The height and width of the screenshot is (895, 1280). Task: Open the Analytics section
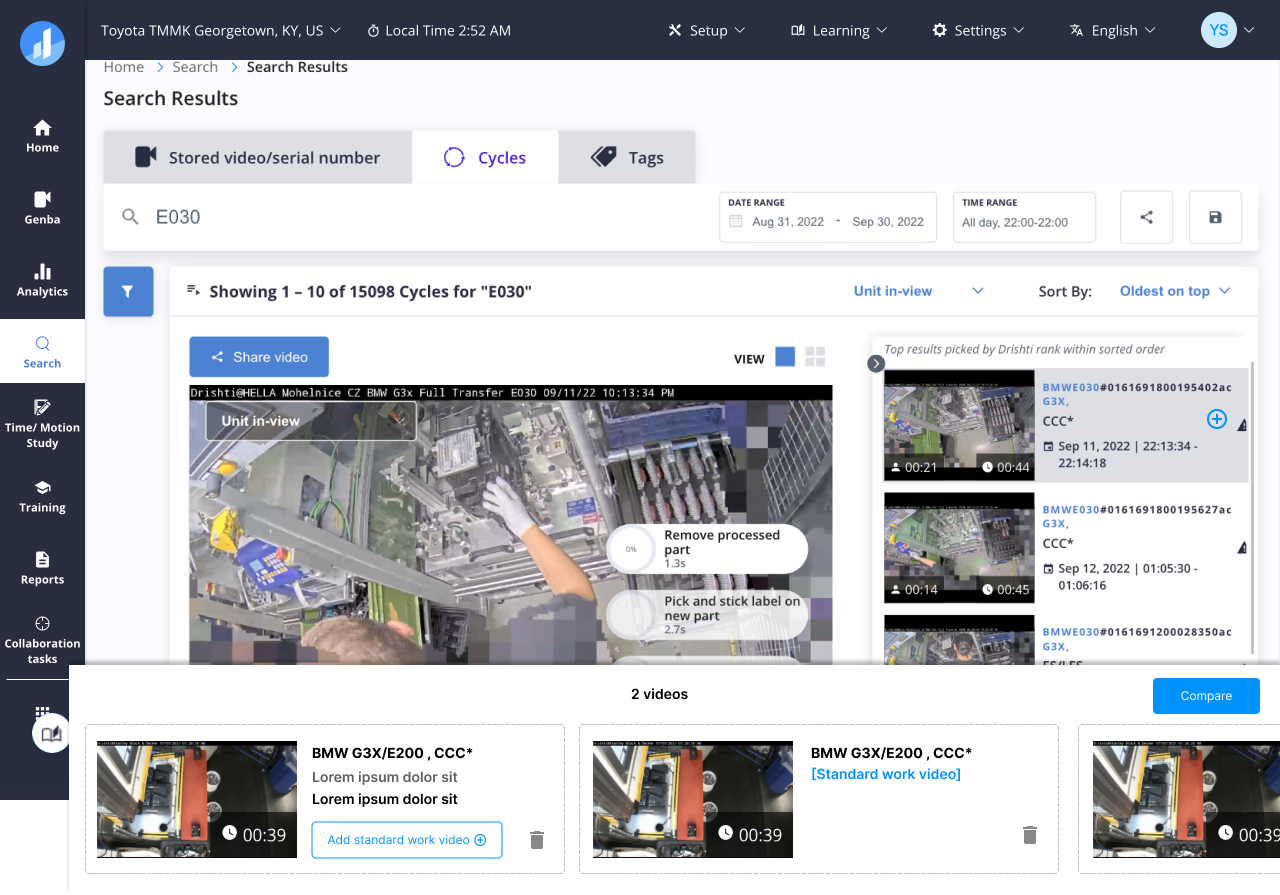(42, 280)
